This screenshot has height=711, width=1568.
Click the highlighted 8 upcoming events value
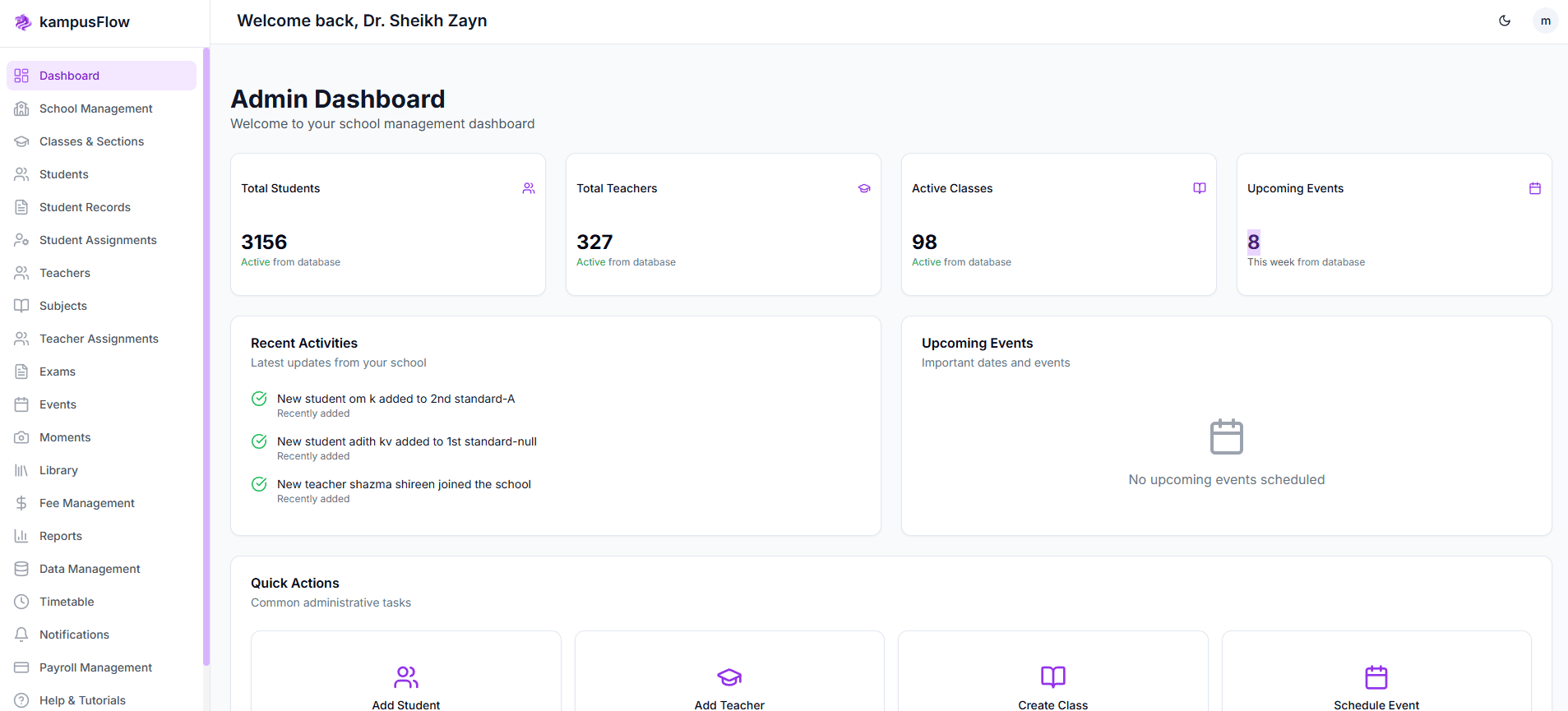pyautogui.click(x=1254, y=242)
